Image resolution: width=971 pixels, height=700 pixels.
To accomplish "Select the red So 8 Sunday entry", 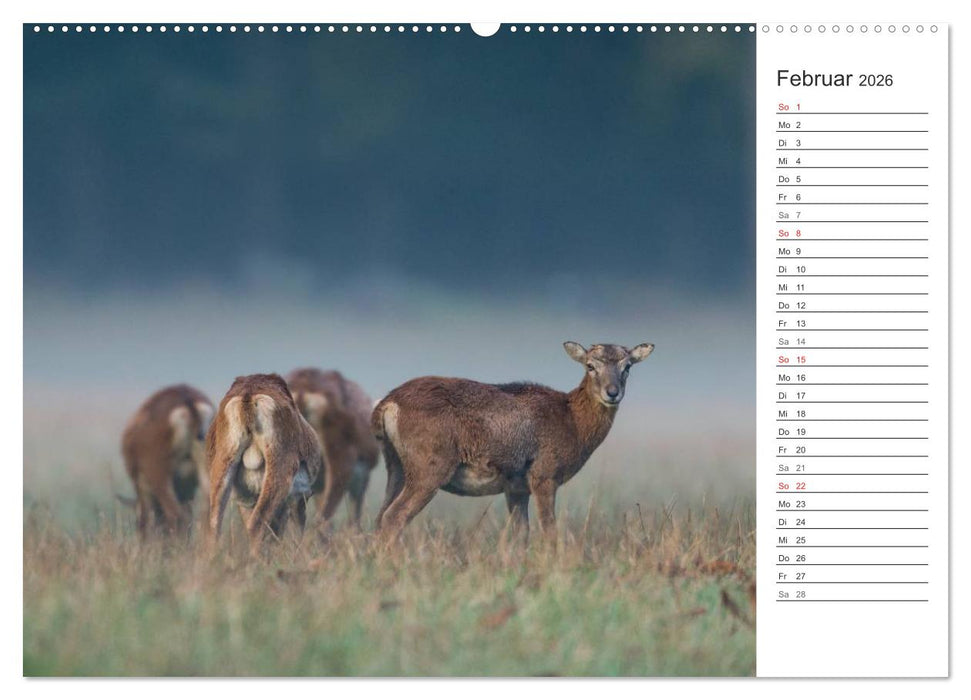I will point(790,233).
